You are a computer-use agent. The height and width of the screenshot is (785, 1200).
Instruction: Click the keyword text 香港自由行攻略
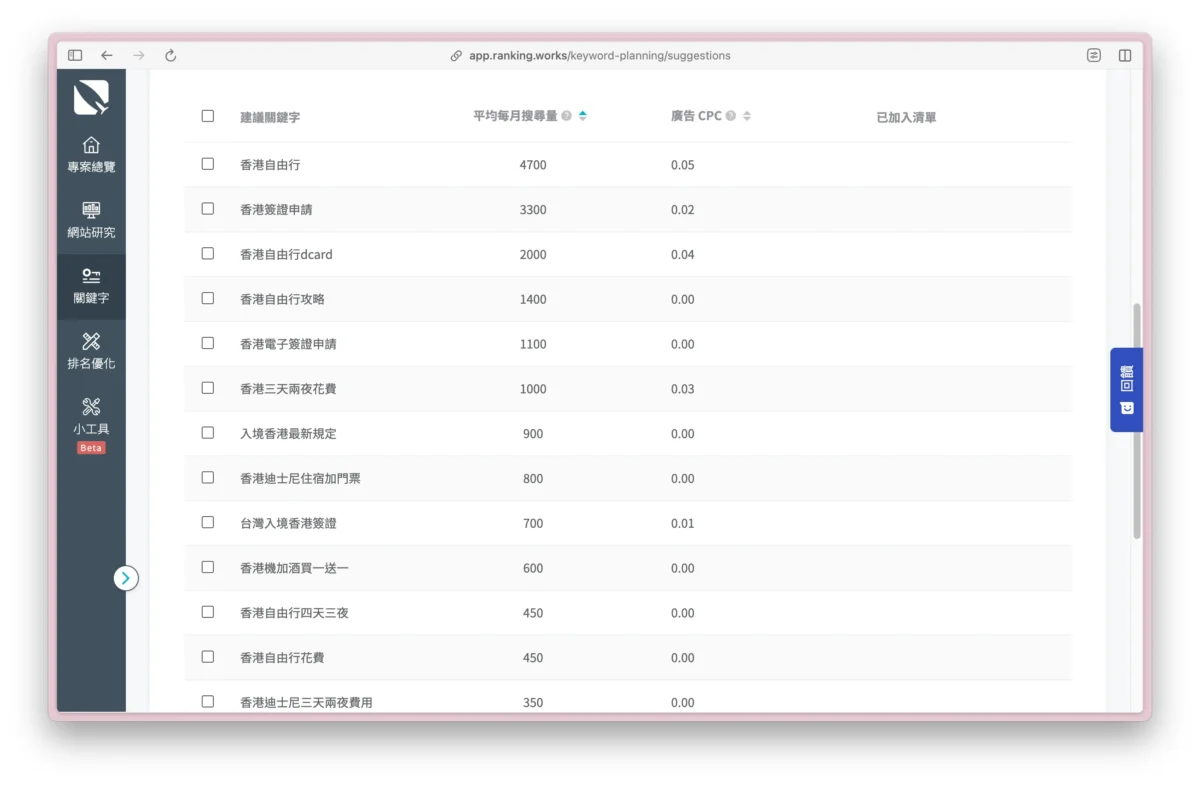pyautogui.click(x=282, y=299)
